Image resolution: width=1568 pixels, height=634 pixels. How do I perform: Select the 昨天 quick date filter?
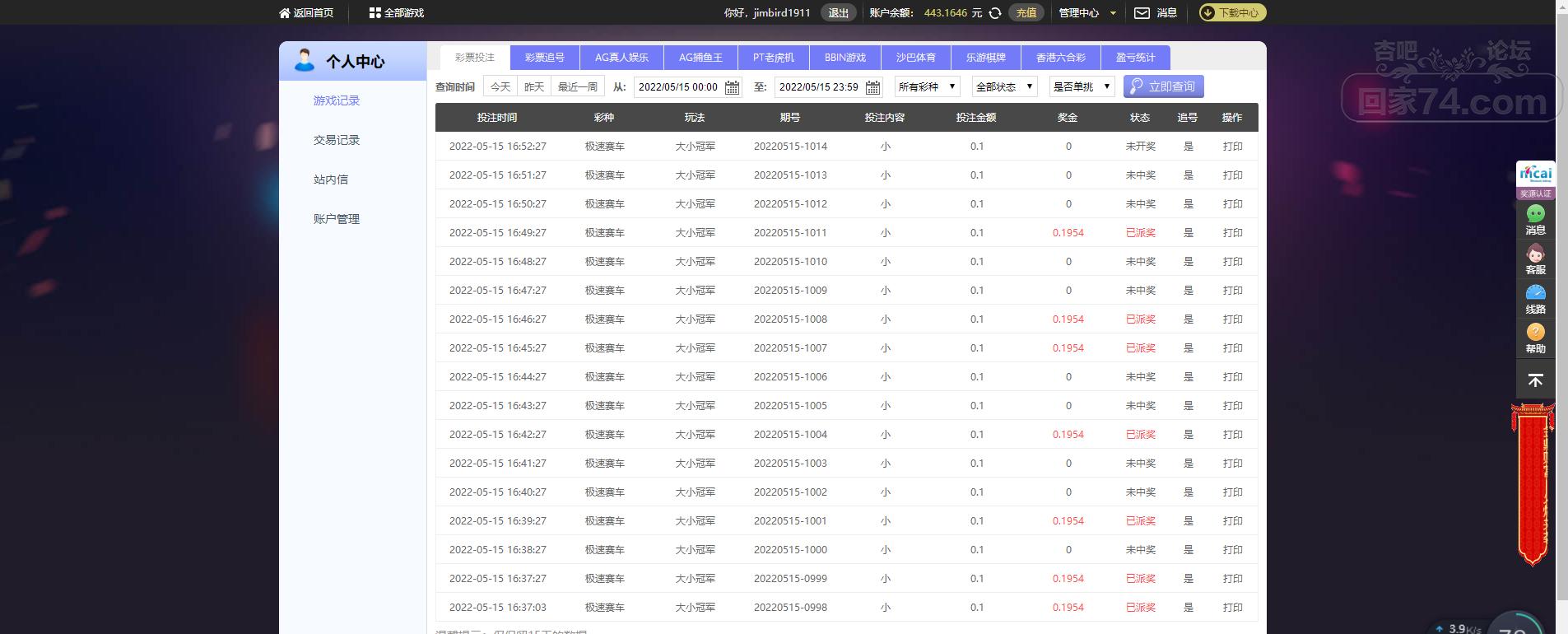534,86
